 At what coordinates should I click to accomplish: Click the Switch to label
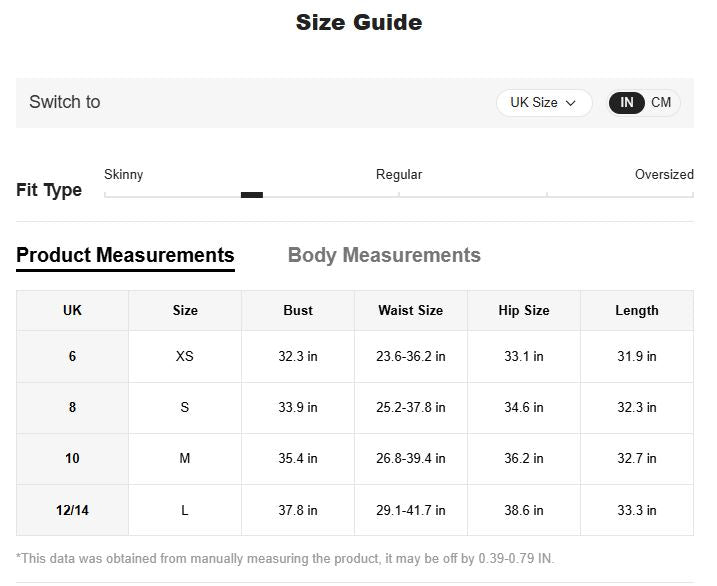65,102
